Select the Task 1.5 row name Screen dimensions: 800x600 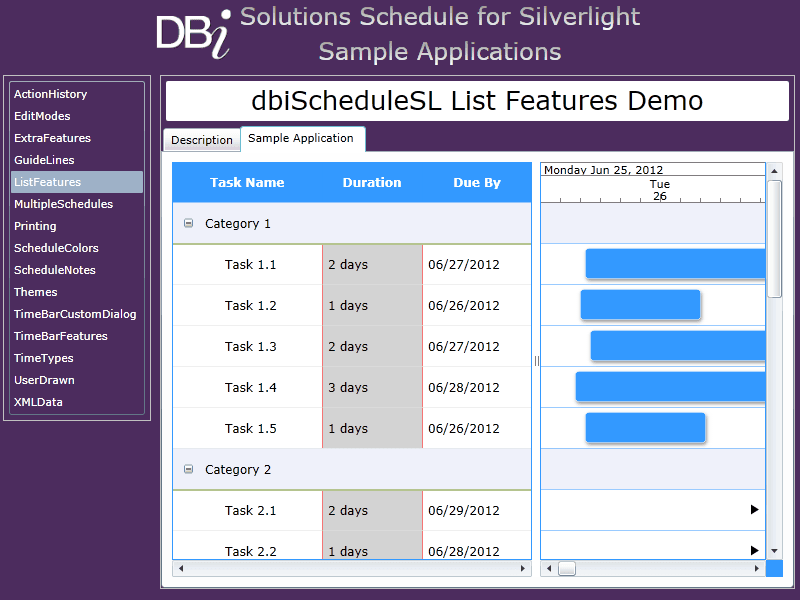click(251, 429)
